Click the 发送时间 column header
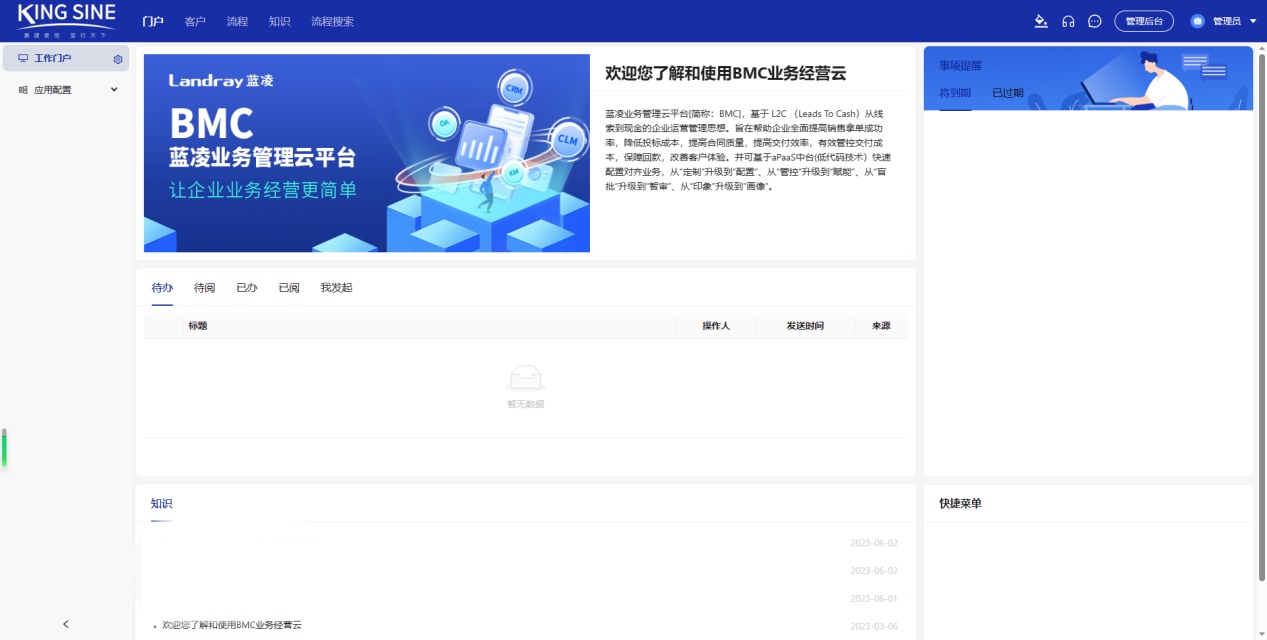1267x640 pixels. (805, 326)
